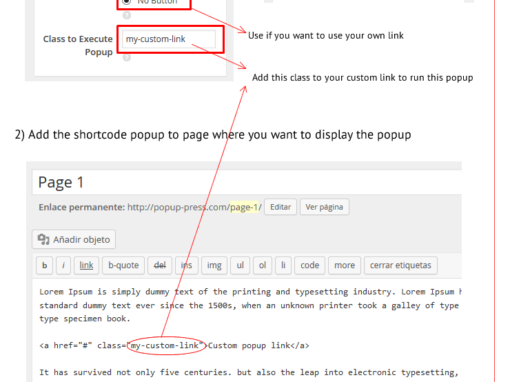
Task: Click the media icon in Añadir objeto
Action: [43, 239]
